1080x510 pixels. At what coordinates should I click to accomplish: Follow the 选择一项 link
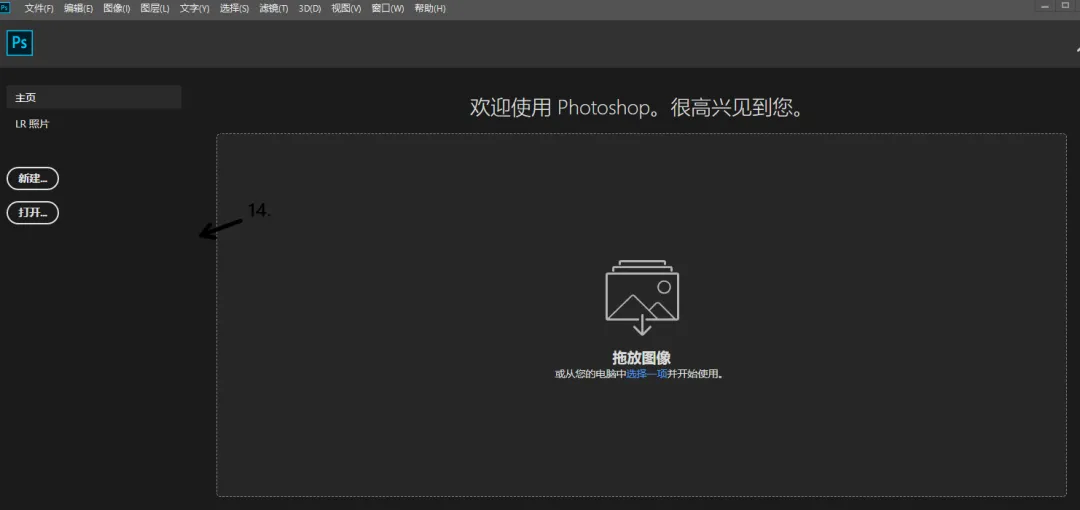pos(646,374)
